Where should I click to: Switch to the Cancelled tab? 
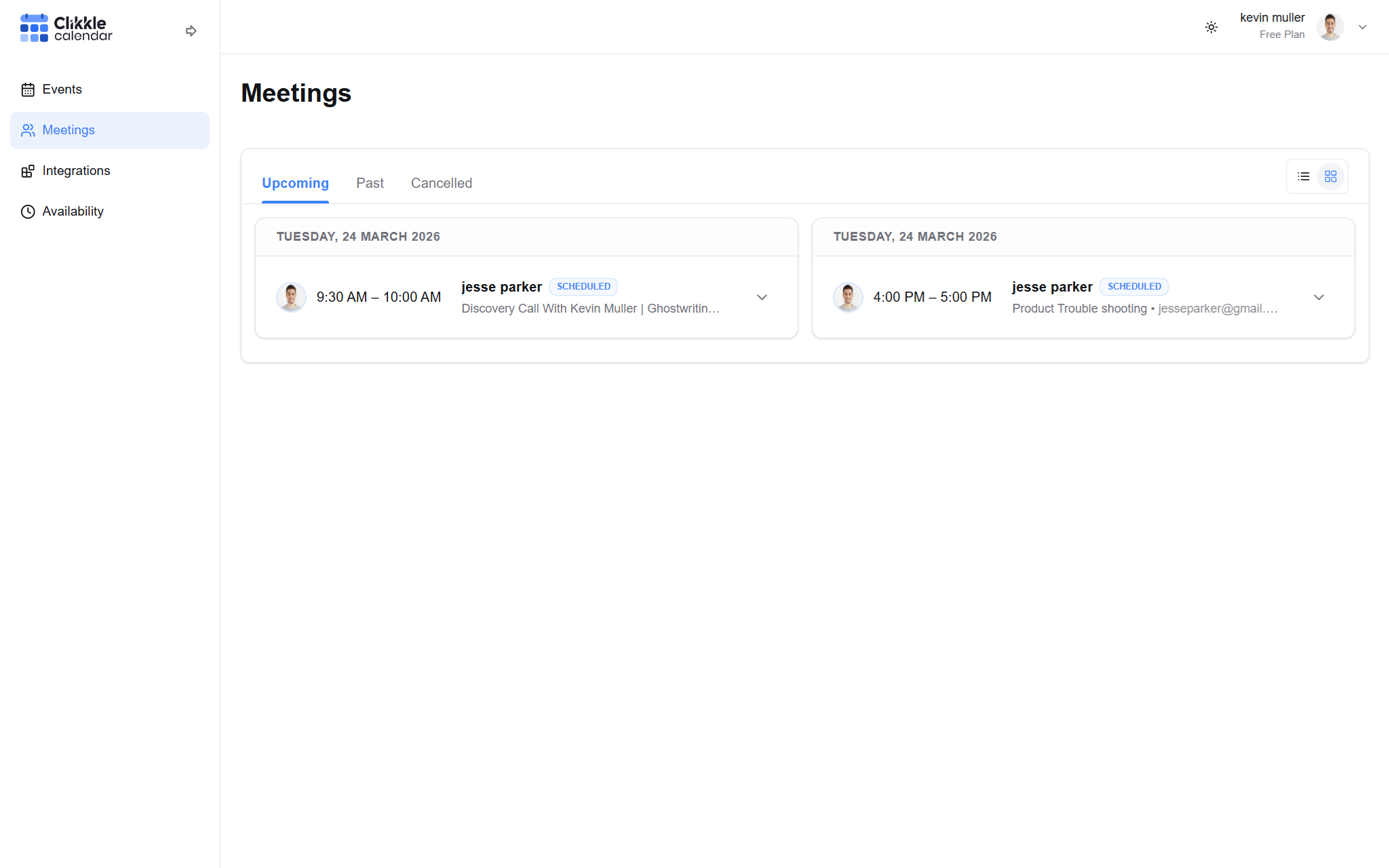(x=441, y=183)
